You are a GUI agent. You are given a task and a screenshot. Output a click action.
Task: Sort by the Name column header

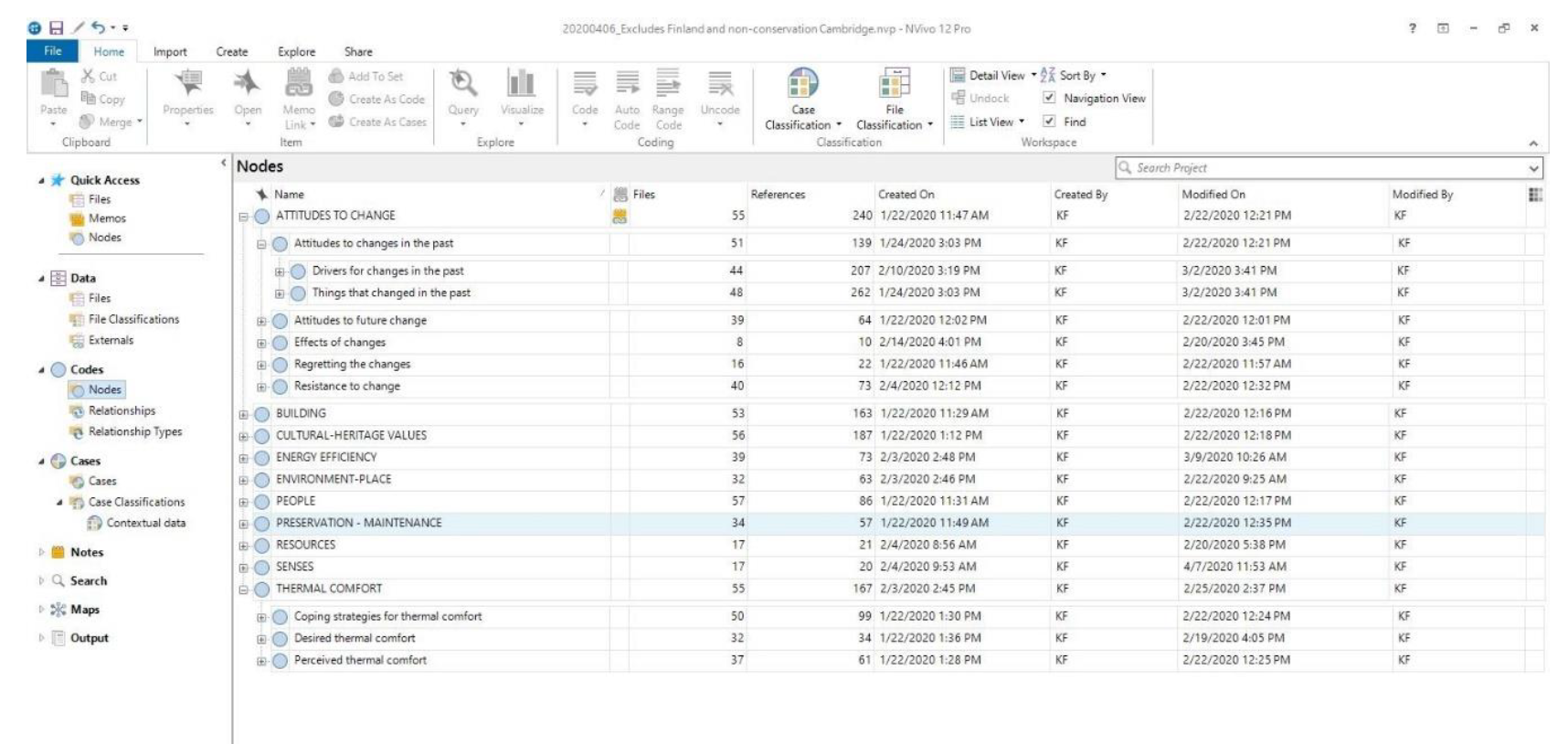click(289, 195)
